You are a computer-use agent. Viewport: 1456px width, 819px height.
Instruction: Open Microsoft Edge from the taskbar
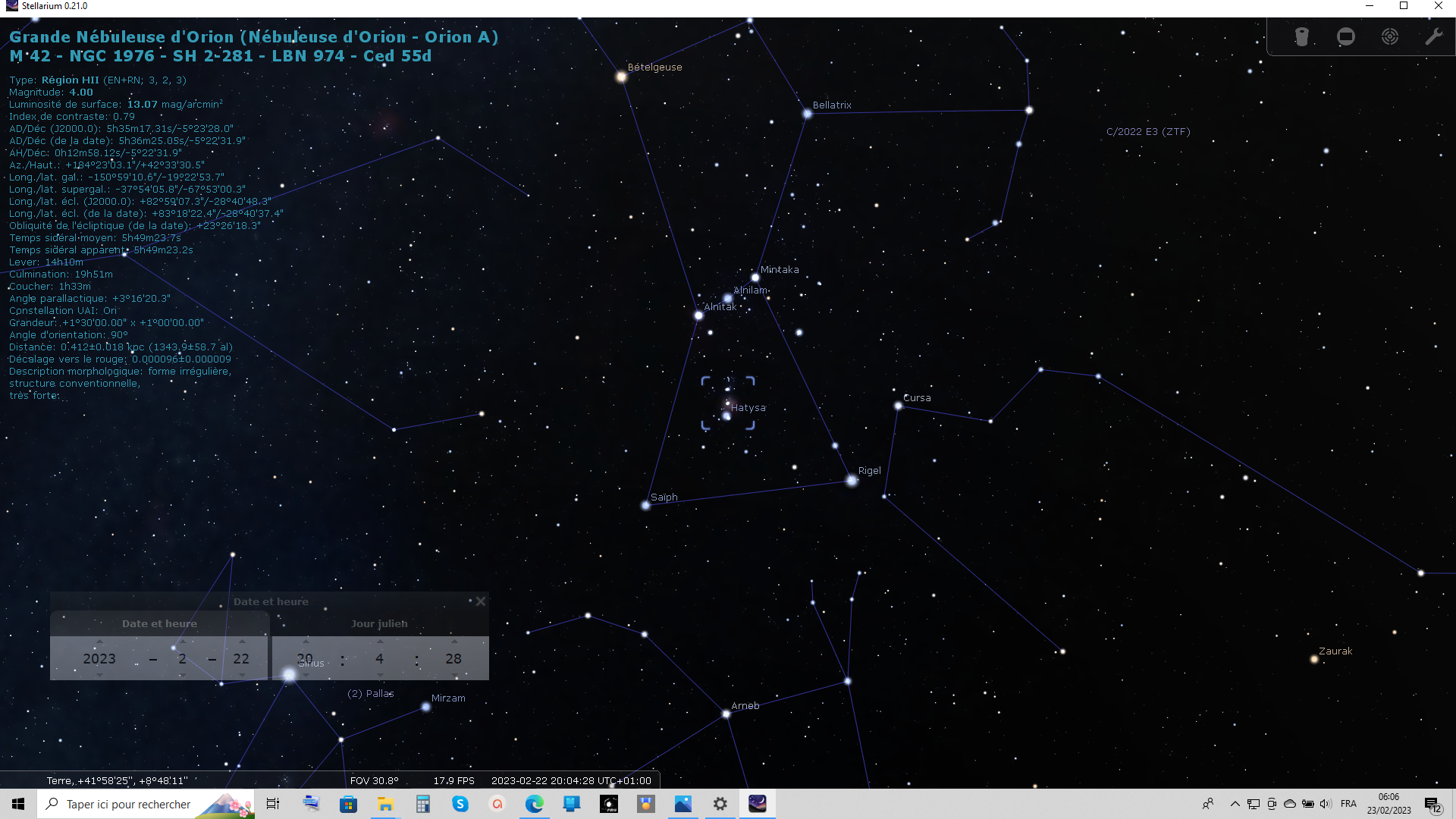pos(534,804)
